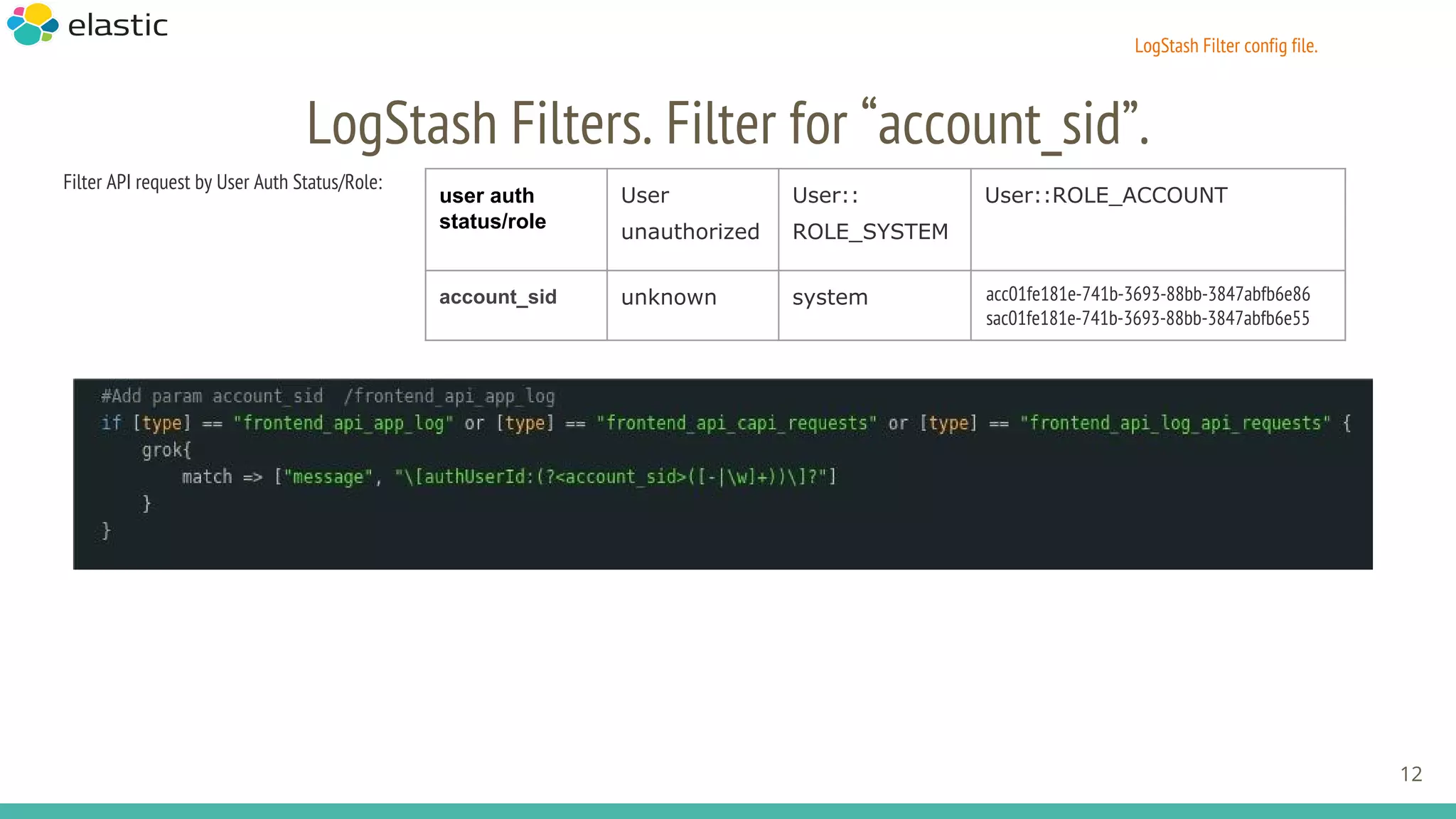Screen dimensions: 1456x819
Task: Click the slide page number 12
Action: coord(1411,773)
